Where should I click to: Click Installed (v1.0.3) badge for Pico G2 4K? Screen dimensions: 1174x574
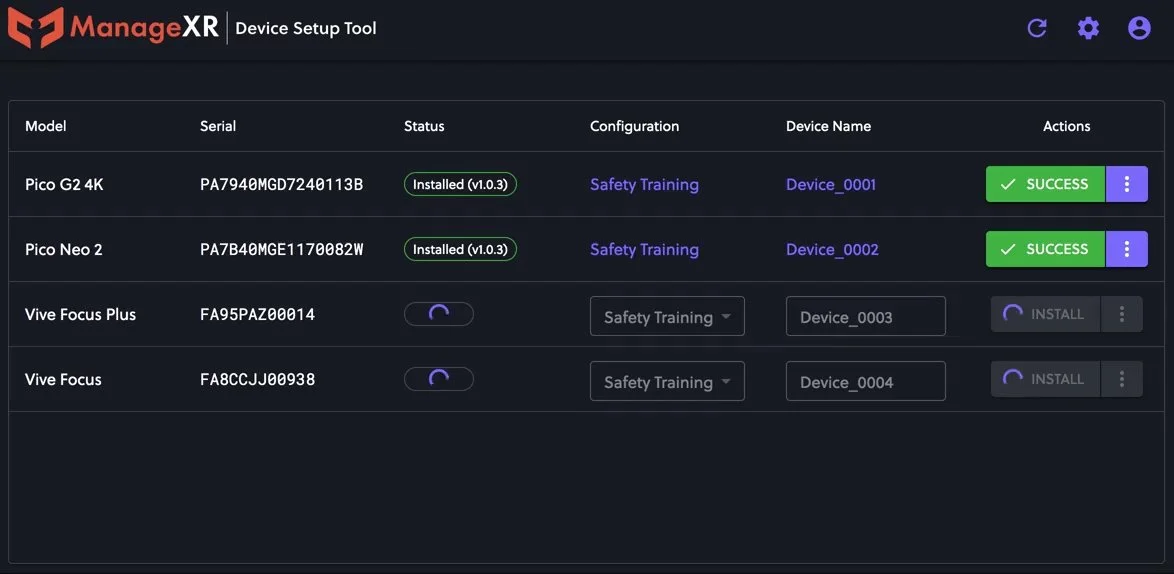tap(460, 184)
